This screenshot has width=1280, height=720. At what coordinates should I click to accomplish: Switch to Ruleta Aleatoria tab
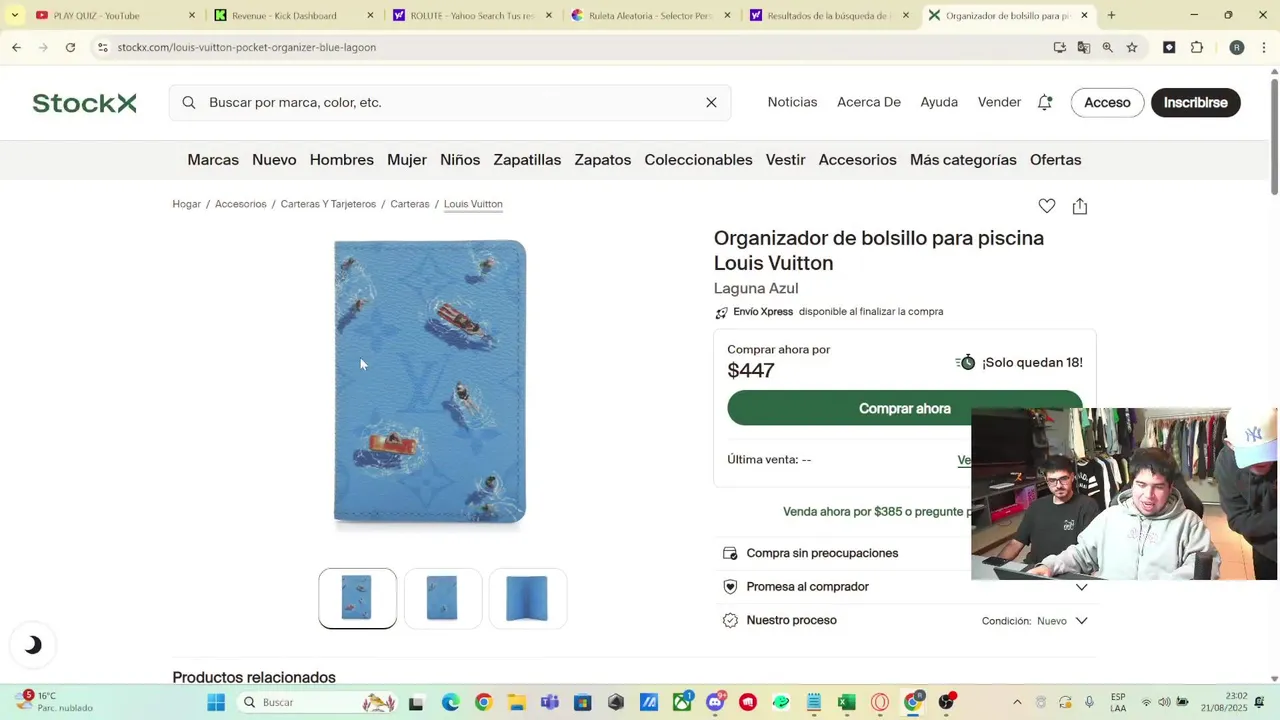pos(648,15)
